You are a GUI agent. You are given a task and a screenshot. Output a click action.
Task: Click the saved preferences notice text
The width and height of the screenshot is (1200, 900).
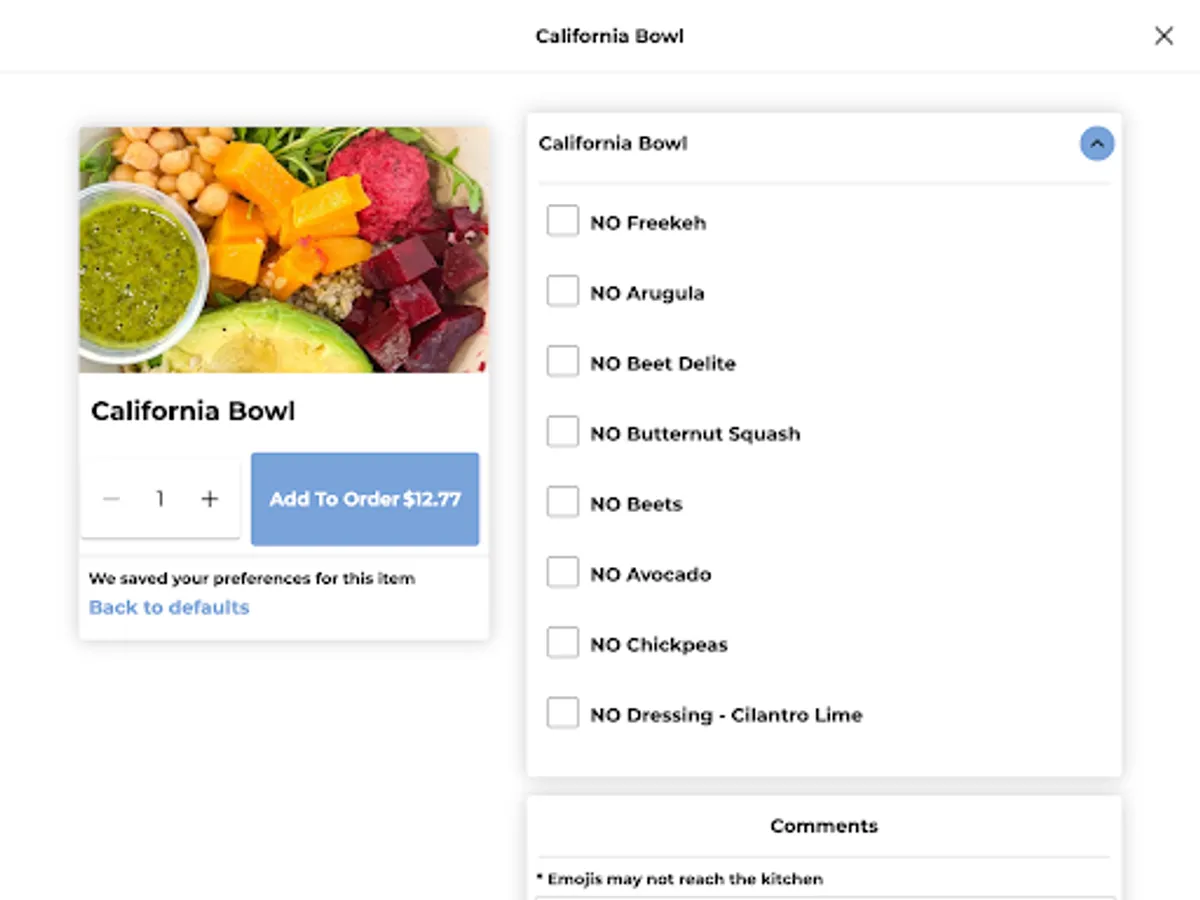coord(252,578)
